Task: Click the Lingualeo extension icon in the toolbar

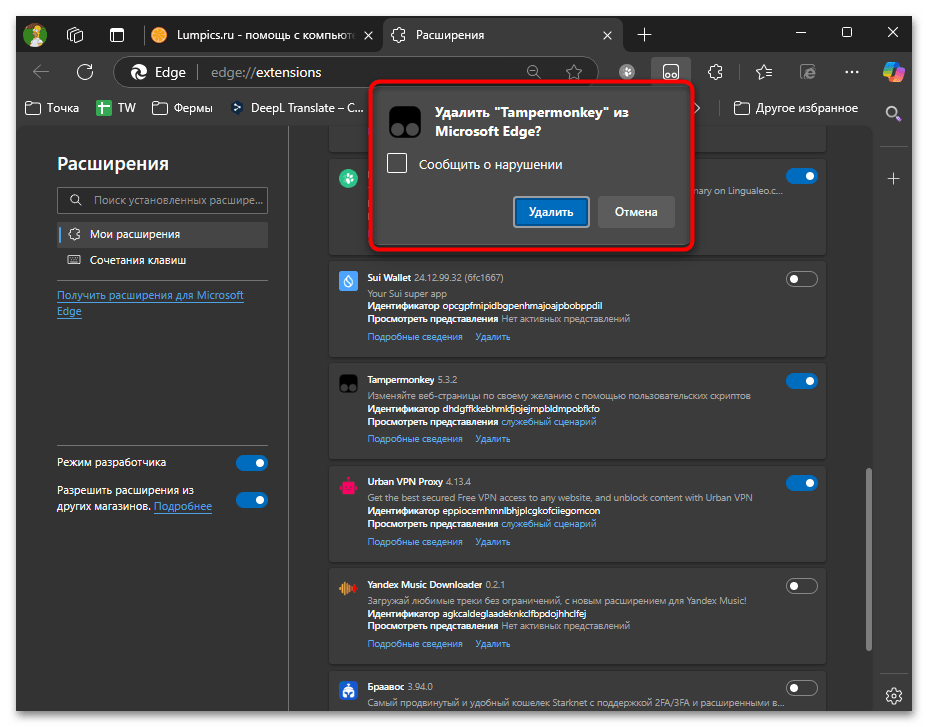Action: coord(627,72)
